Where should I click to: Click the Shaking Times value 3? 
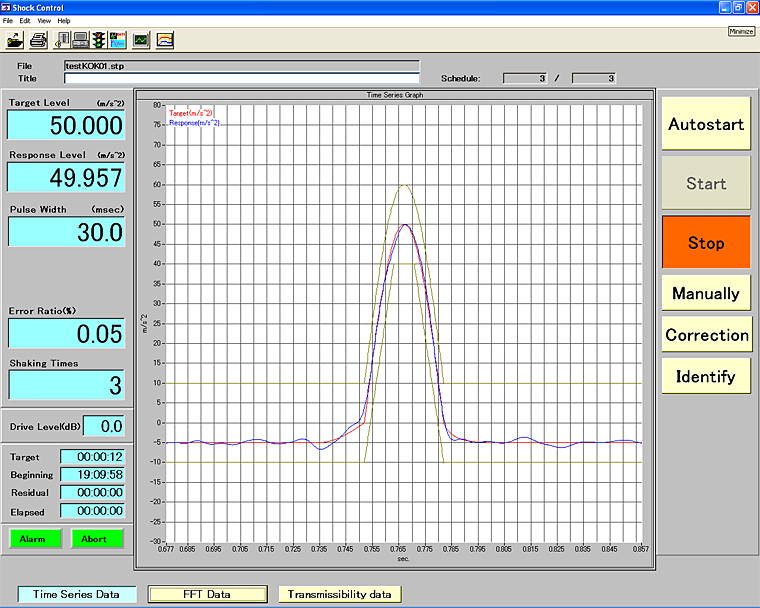tap(66, 385)
